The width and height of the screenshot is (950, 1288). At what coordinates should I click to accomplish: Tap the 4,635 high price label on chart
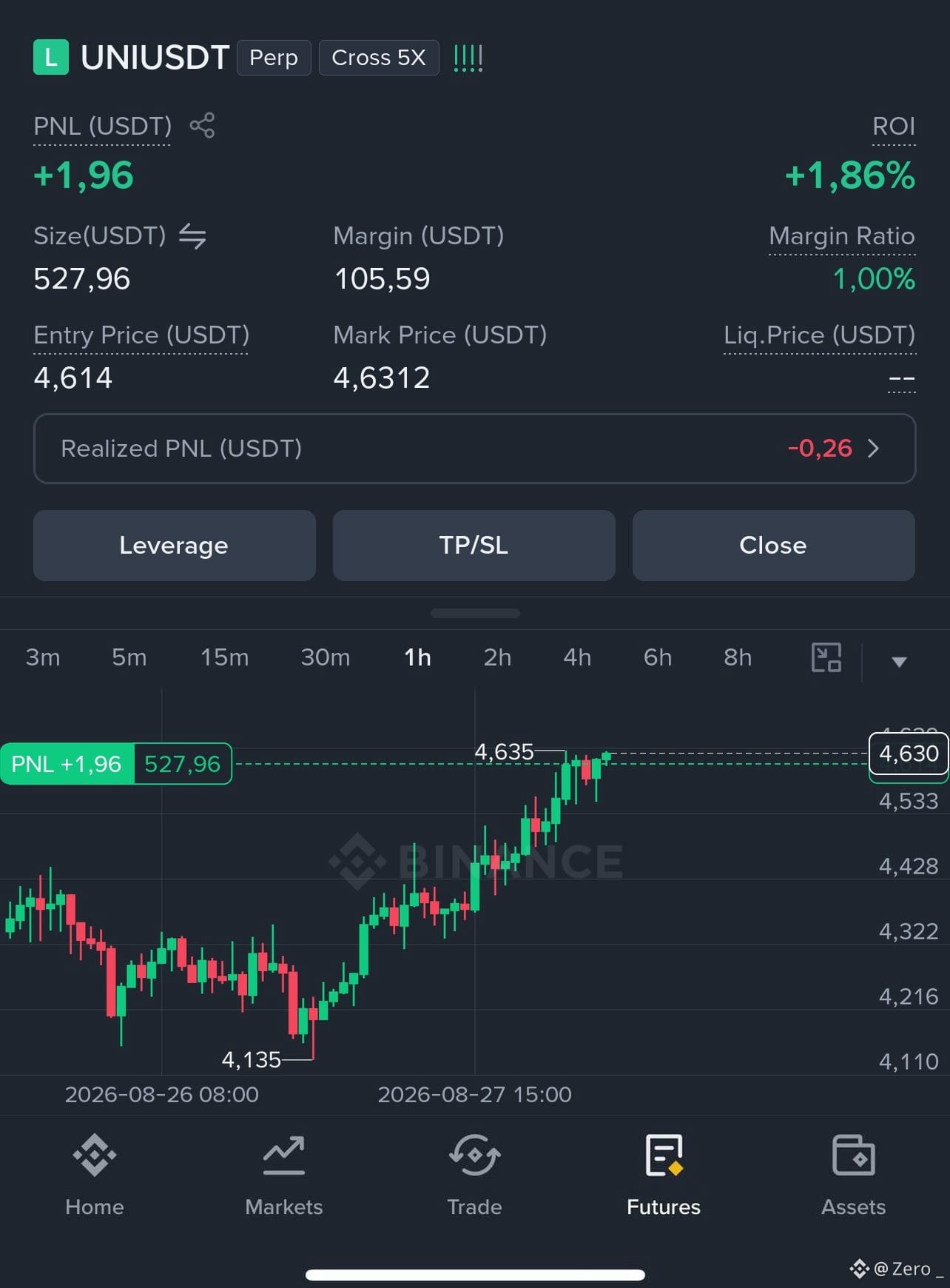504,752
